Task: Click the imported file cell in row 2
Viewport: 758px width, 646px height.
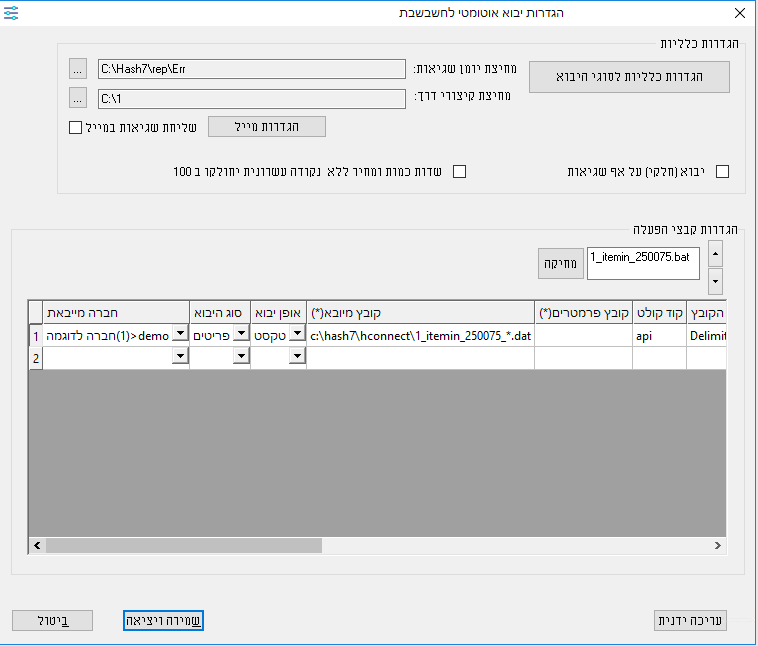Action: coord(421,358)
